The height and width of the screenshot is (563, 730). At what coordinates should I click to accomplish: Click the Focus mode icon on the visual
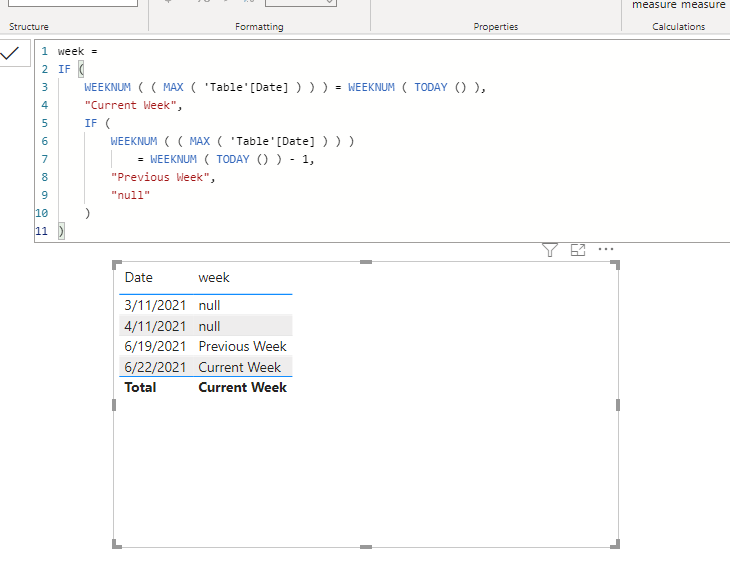[x=578, y=250]
